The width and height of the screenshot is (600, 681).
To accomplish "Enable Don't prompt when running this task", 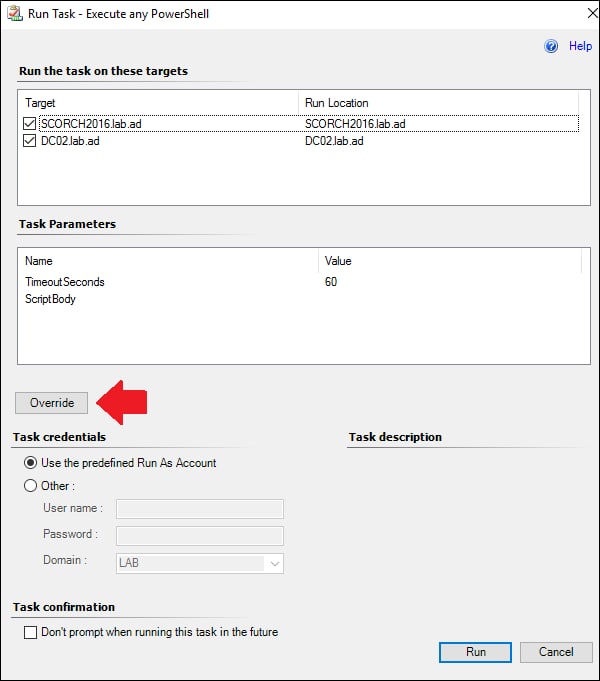I will (x=30, y=632).
